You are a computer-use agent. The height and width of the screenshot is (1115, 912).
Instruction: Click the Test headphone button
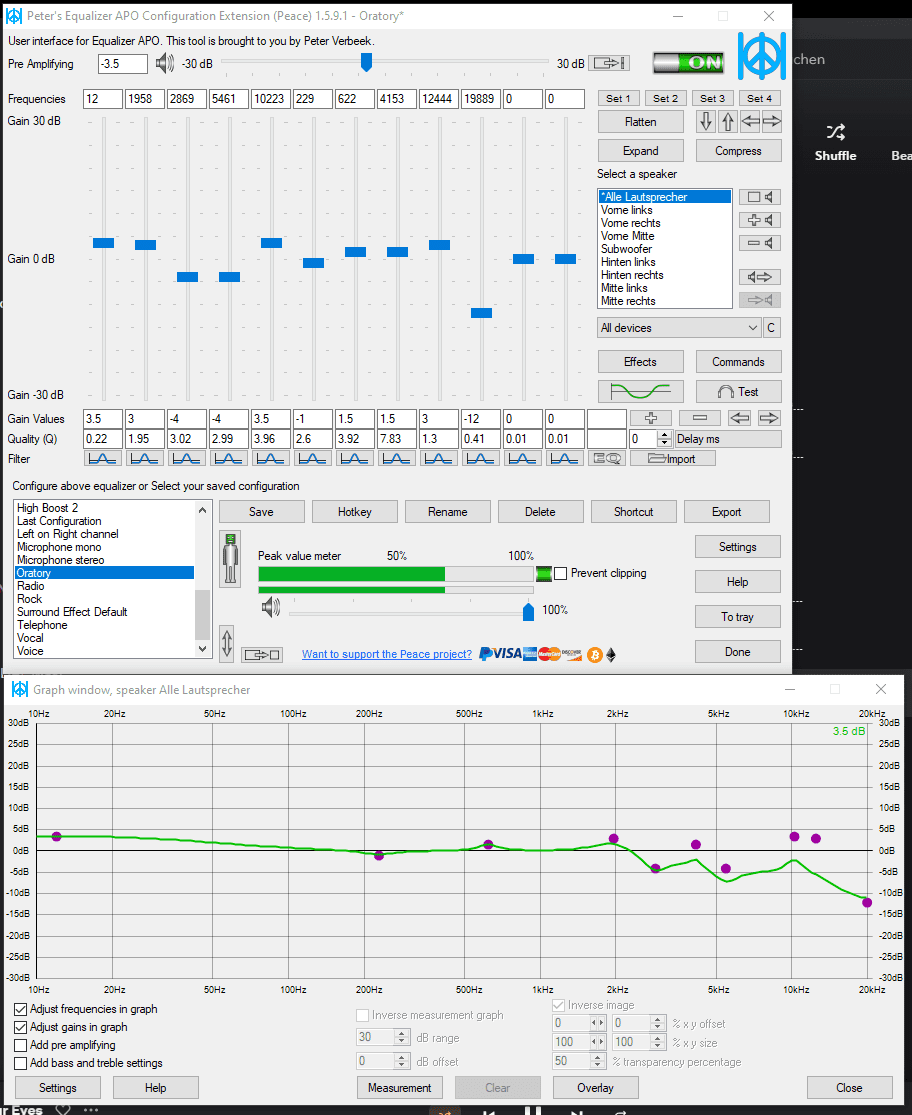[x=739, y=392]
